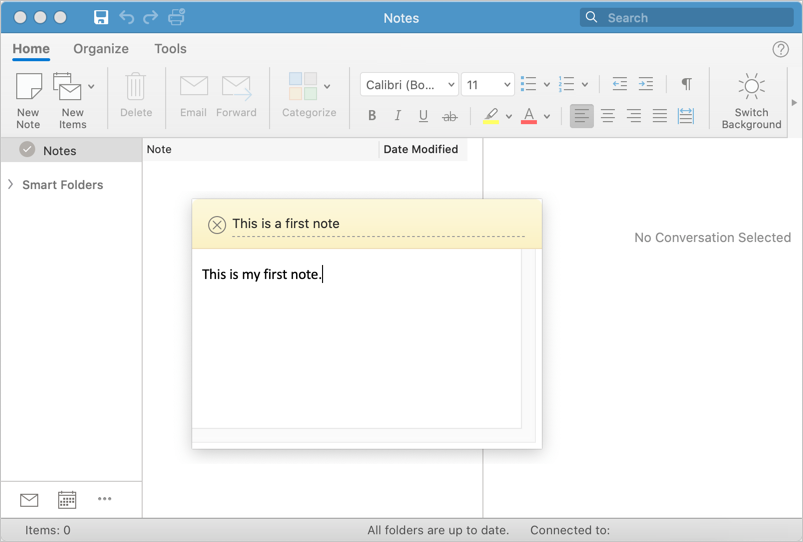Sort notes by Date Modified column

[421, 149]
